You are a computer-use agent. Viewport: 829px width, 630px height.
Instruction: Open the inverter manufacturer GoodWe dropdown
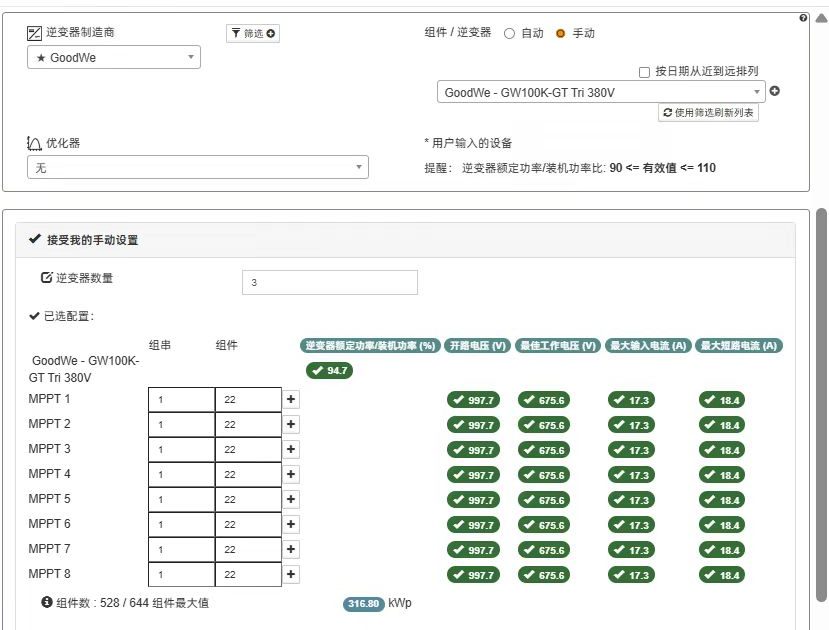114,57
